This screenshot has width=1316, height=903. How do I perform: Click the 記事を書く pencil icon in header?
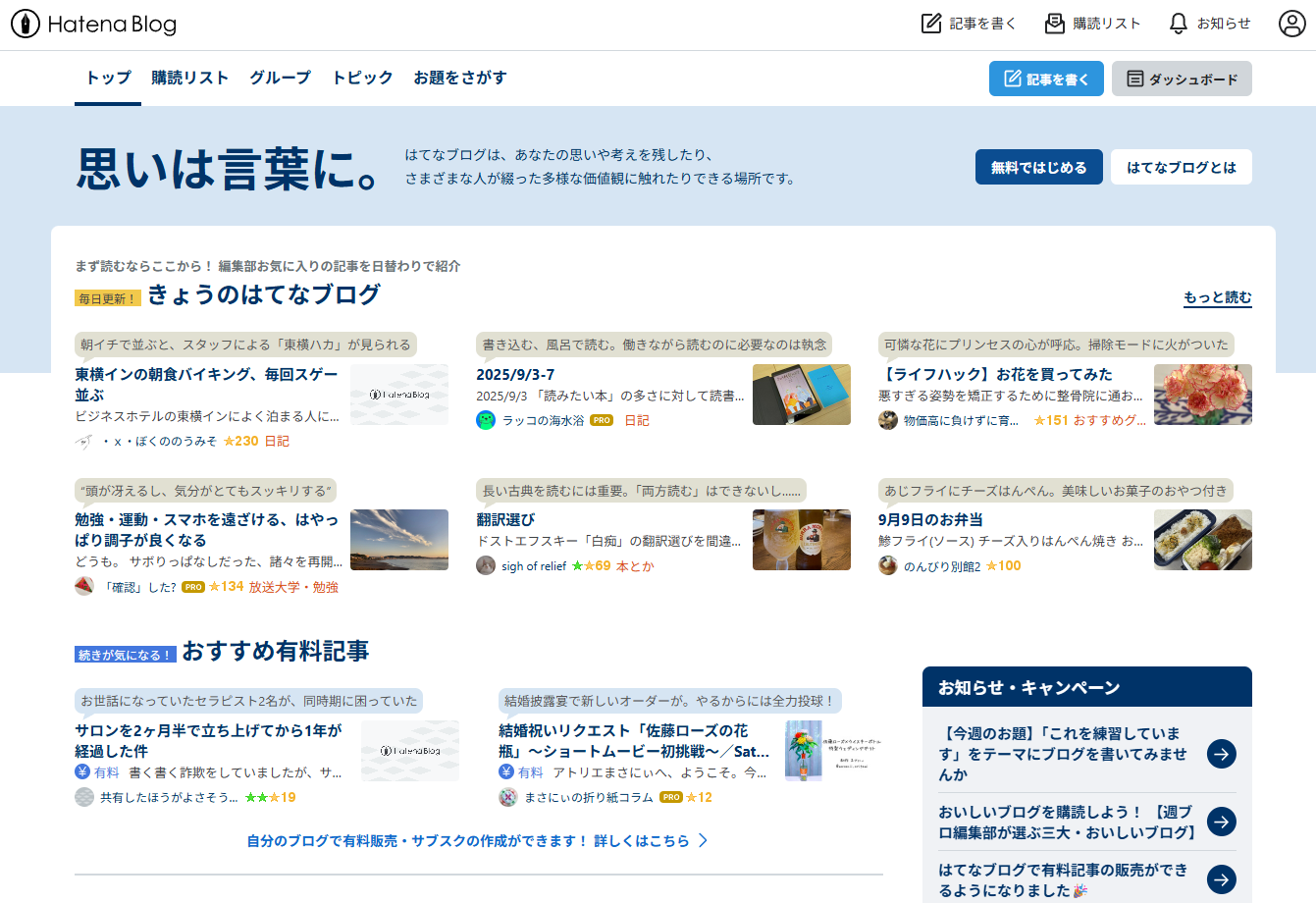931,24
